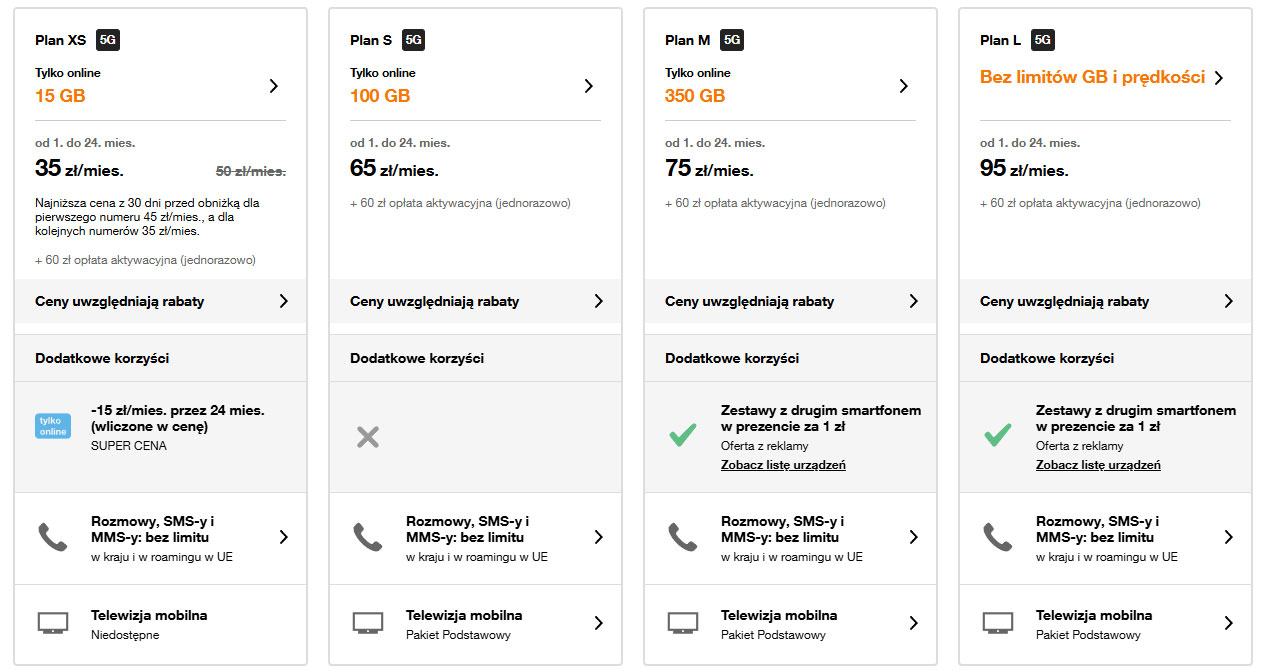Open the 100 GB details arrow in Plan S
Viewport: 1270px width, 671px height.
coord(589,86)
